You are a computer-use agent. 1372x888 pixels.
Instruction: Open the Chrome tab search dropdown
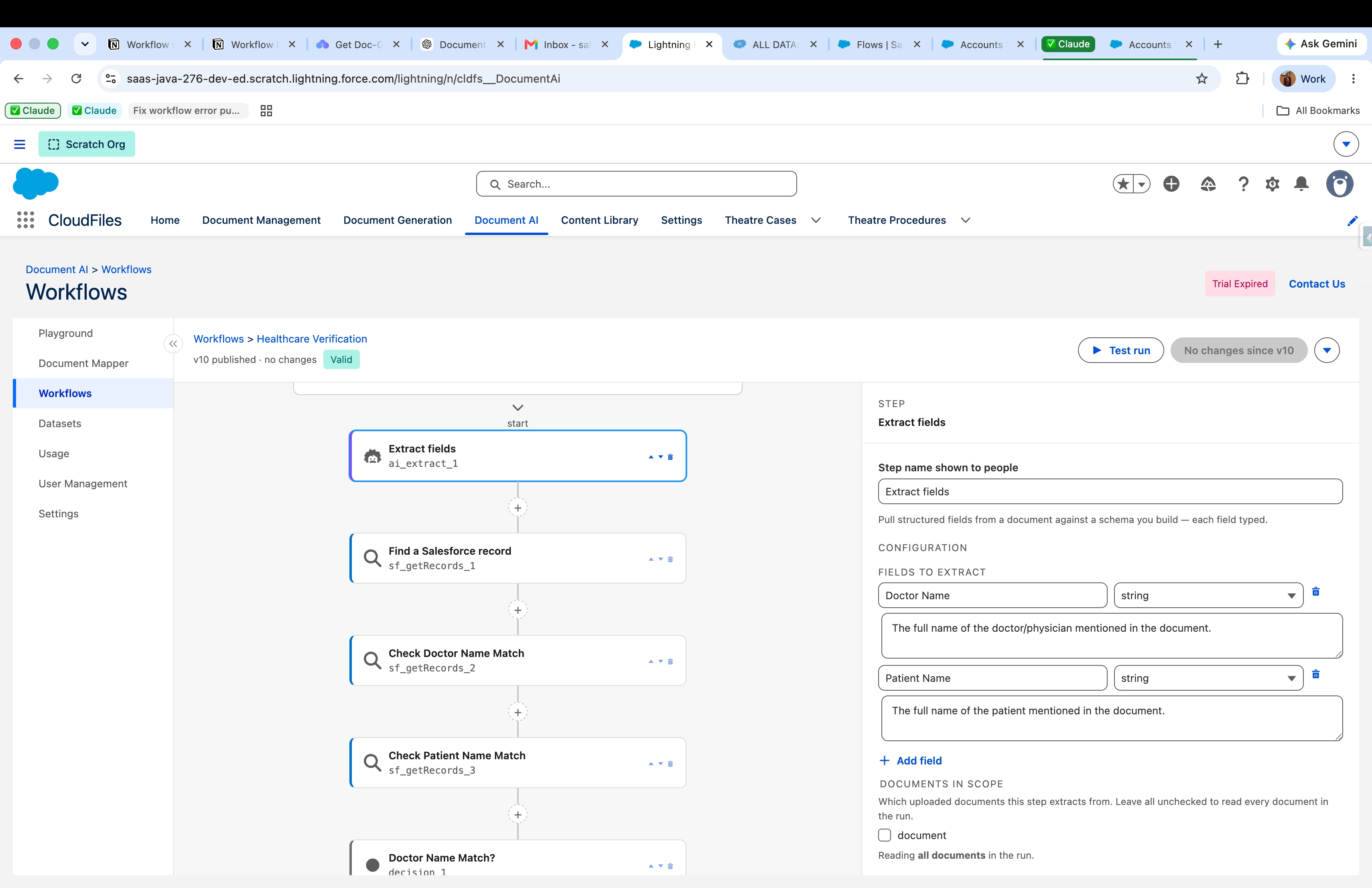85,45
